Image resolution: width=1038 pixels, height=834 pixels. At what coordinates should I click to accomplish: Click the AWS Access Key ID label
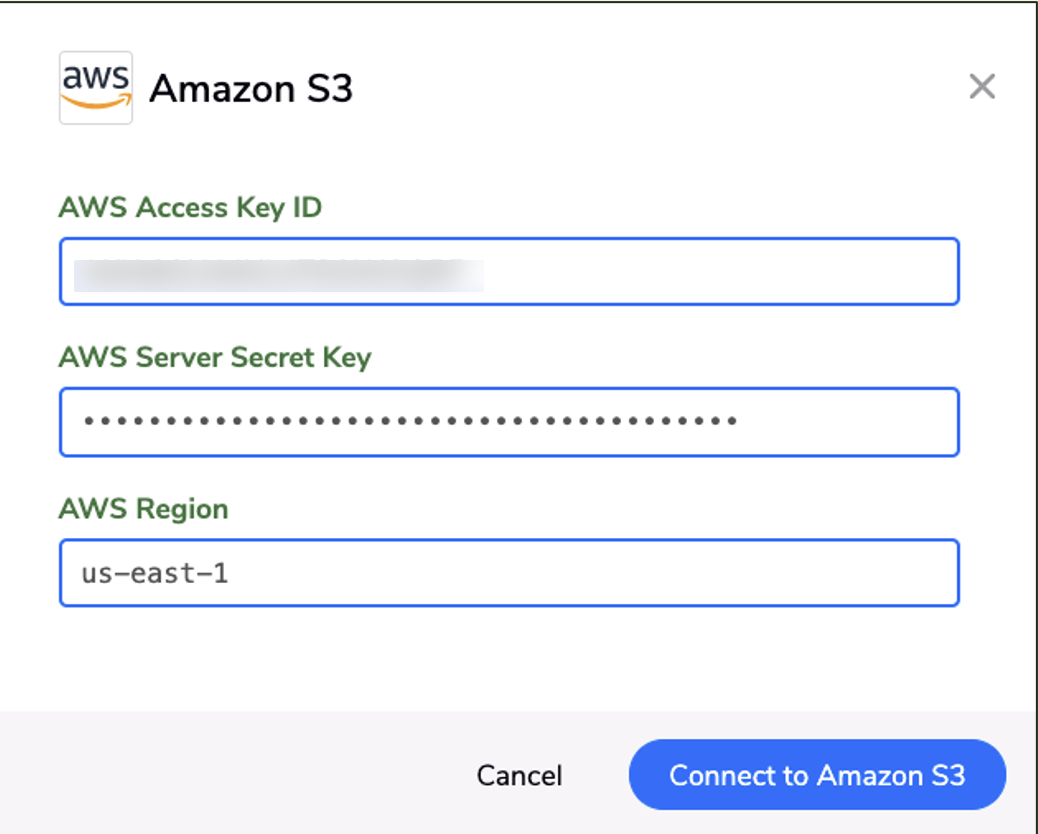click(x=190, y=208)
